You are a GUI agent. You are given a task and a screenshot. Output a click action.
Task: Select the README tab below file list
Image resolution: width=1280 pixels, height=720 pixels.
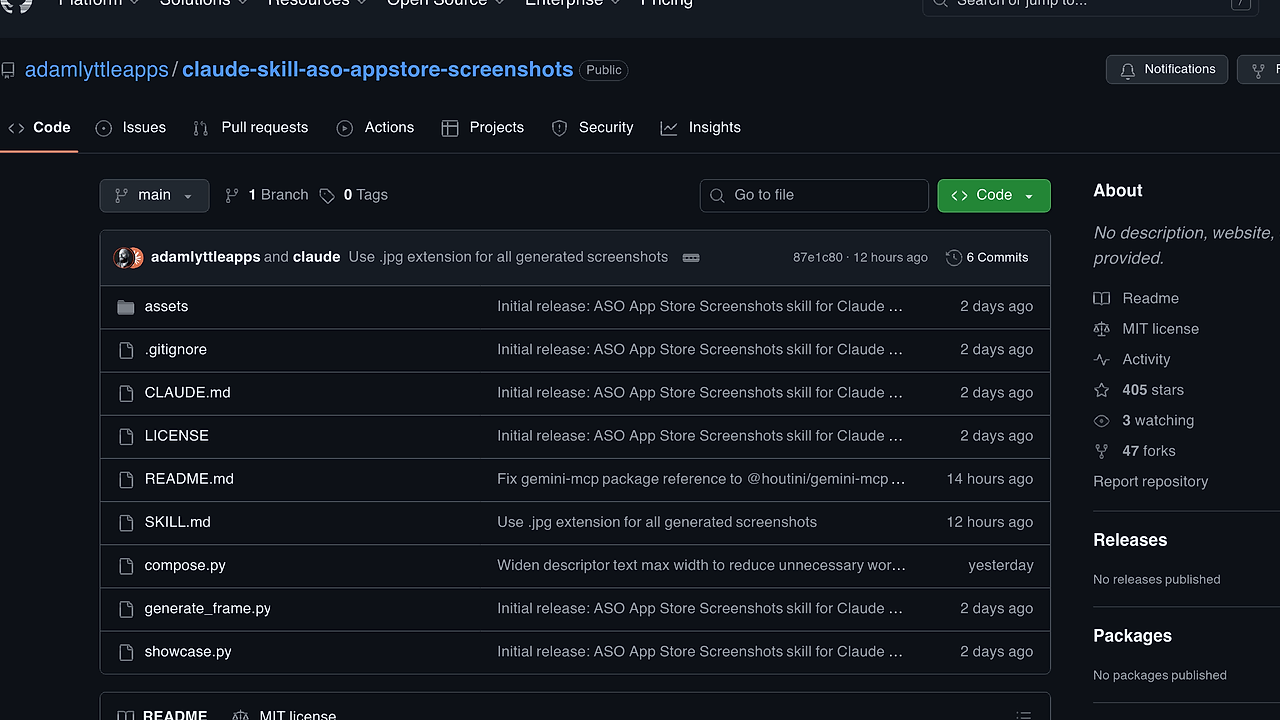click(x=162, y=715)
